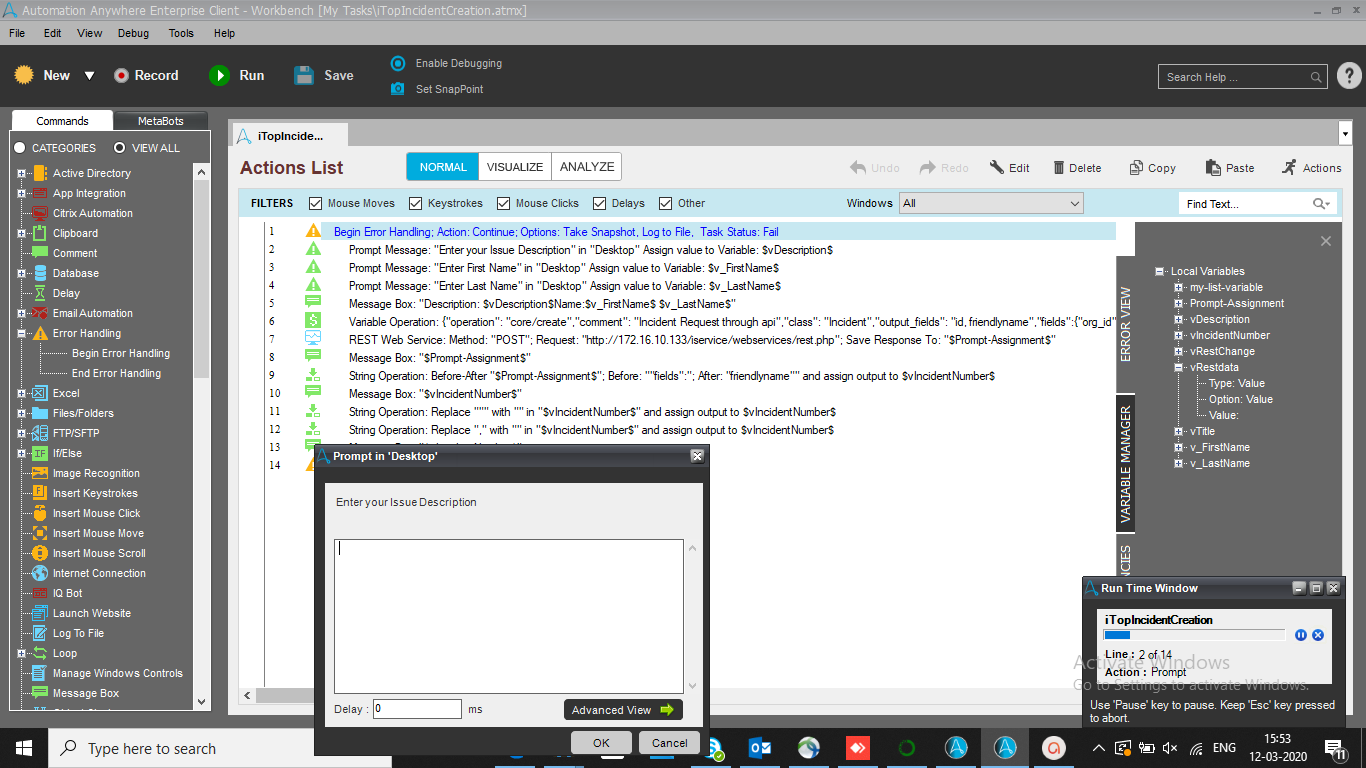Click the issue description text area
The height and width of the screenshot is (768, 1366).
pyautogui.click(x=509, y=616)
